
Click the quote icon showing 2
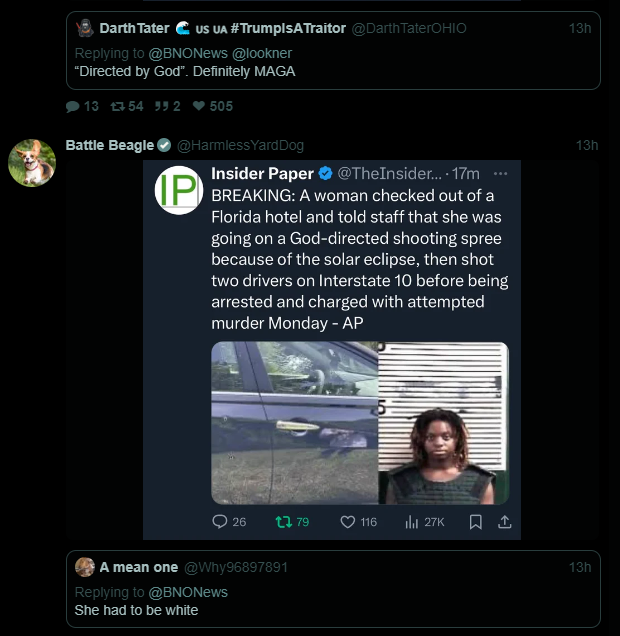pos(160,106)
